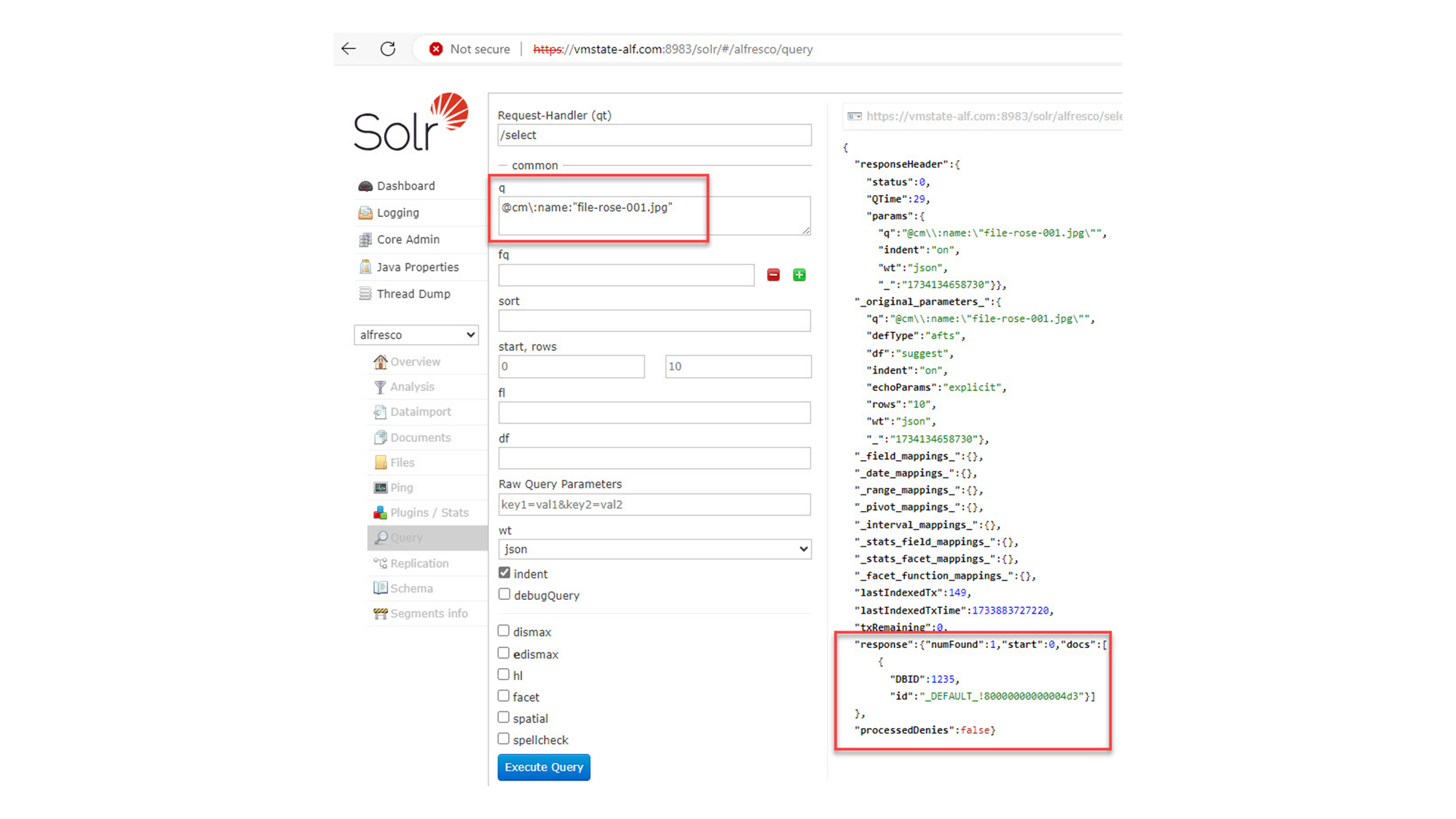1456x819 pixels.
Task: Enable the hl checkbox
Action: click(504, 674)
